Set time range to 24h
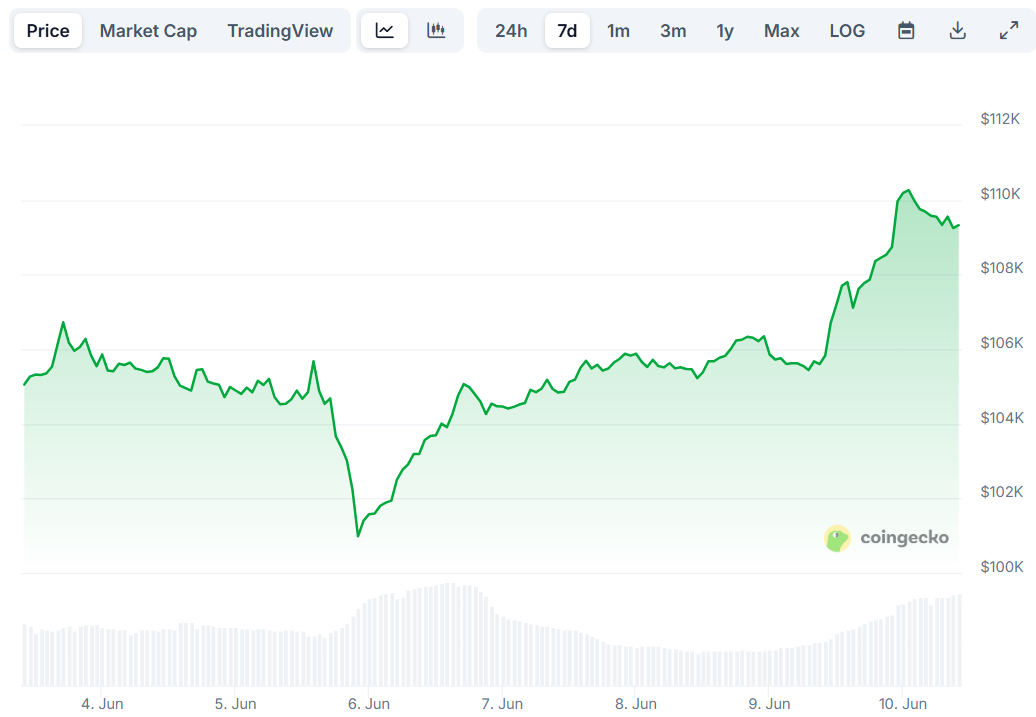1036x717 pixels. (511, 30)
